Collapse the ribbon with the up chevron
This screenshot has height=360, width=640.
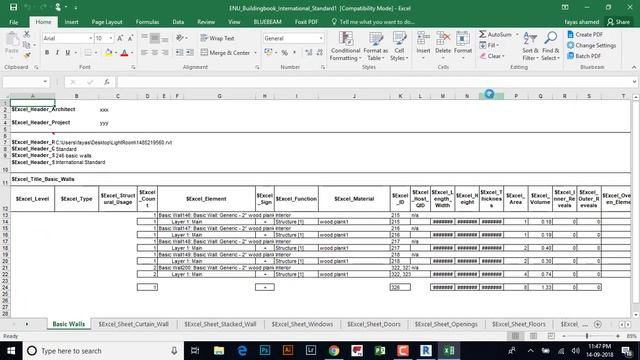pos(634,67)
